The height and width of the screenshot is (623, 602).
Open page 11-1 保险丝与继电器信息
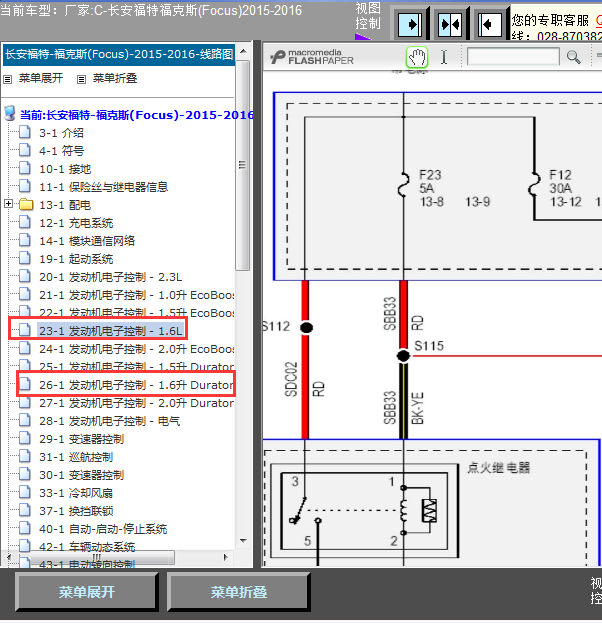point(103,187)
